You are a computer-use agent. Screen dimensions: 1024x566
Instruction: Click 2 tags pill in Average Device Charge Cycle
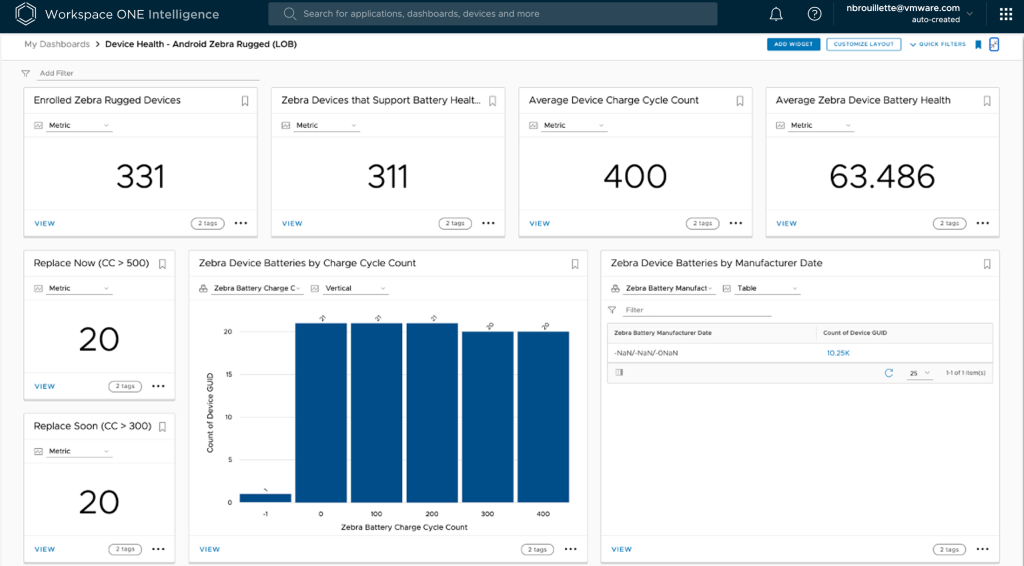point(703,223)
